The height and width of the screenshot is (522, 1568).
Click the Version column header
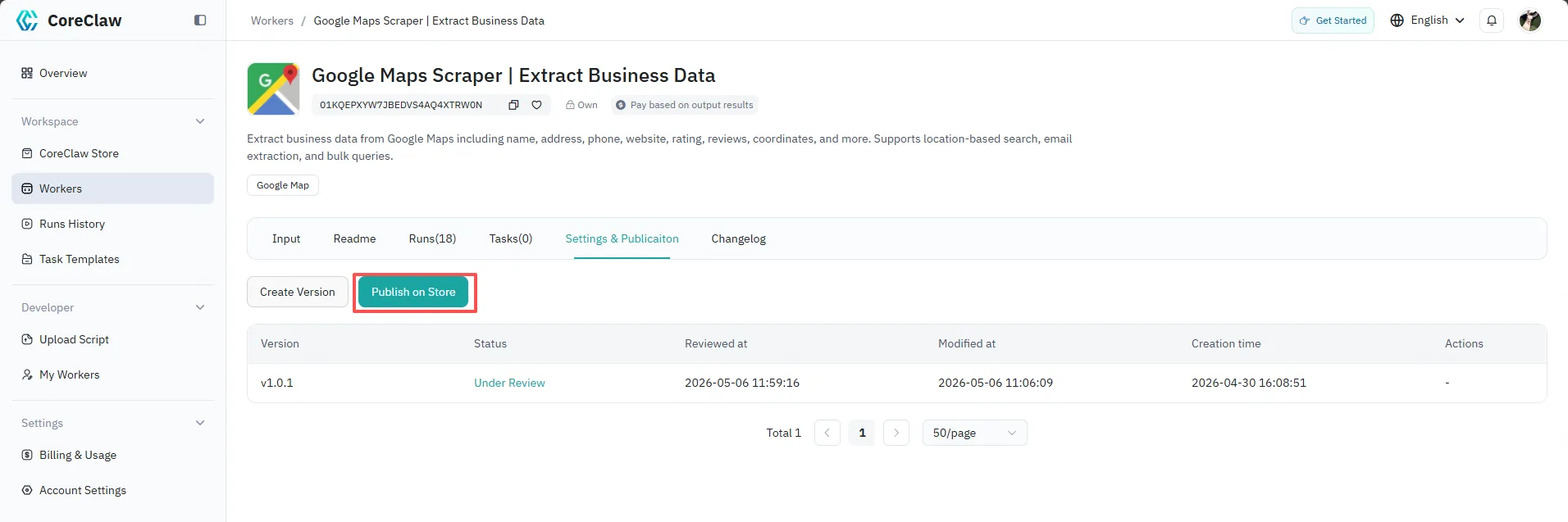[x=280, y=343]
